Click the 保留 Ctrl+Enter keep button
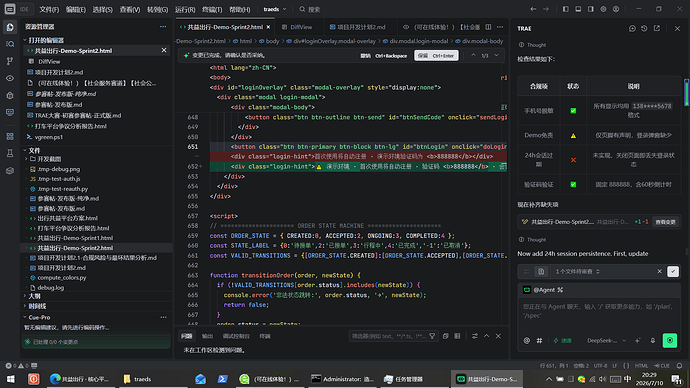This screenshot has height=388, width=690. click(x=436, y=55)
